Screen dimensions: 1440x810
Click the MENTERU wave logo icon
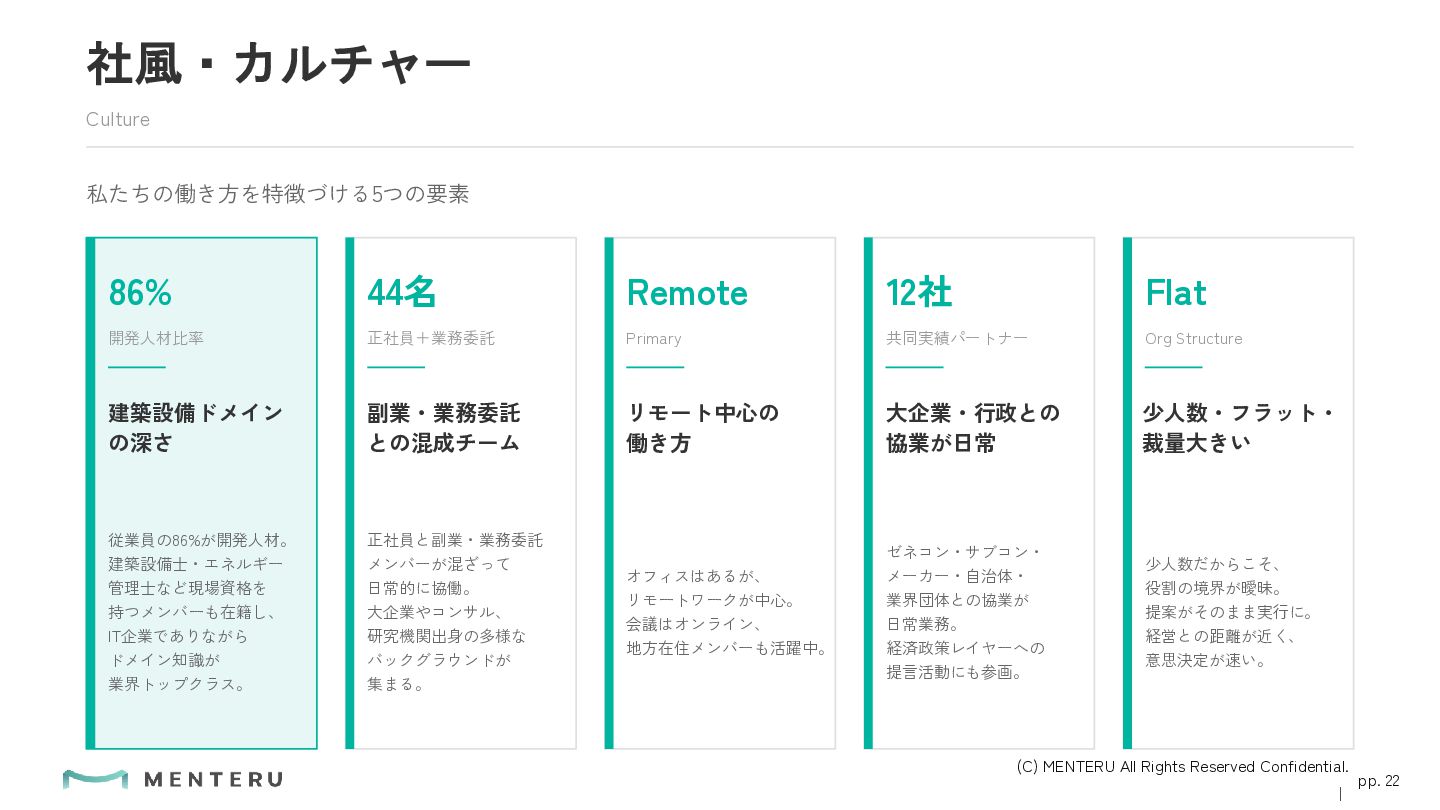(x=95, y=779)
